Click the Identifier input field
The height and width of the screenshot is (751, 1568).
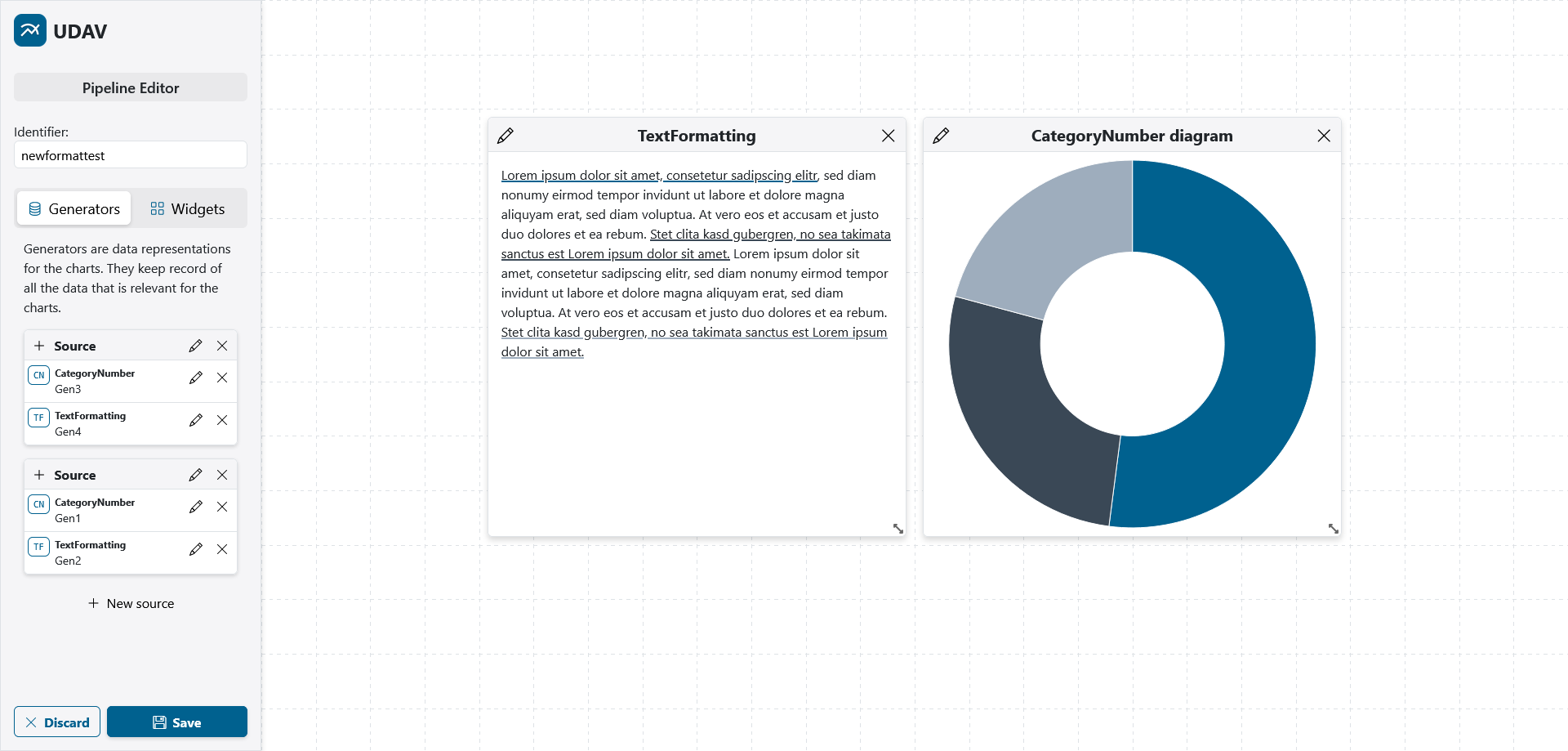(131, 155)
